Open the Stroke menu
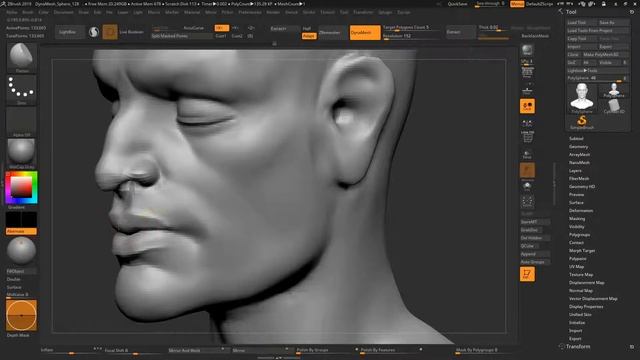The width and height of the screenshot is (640, 360). click(x=309, y=12)
